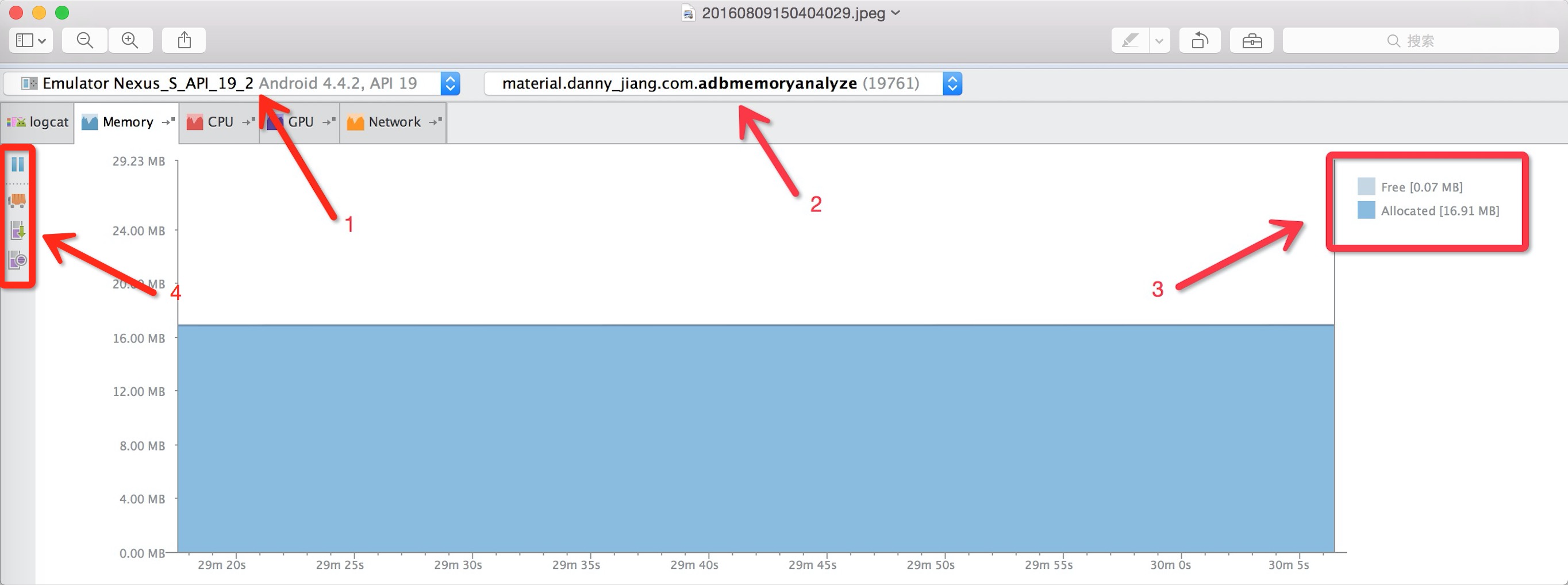Screen dimensions: 1568x585
Task: Click the 'Free [0.07 MB]' legend text
Action: click(1421, 187)
